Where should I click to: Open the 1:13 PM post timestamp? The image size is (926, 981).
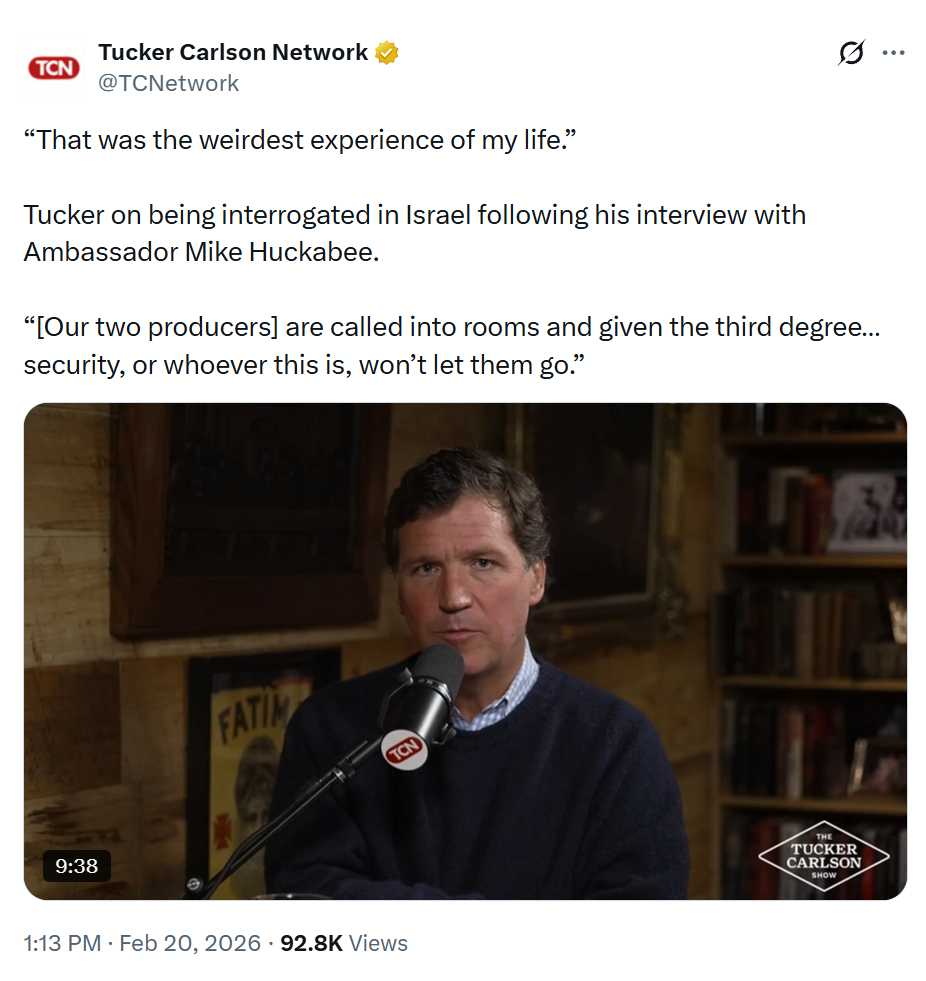(x=62, y=943)
